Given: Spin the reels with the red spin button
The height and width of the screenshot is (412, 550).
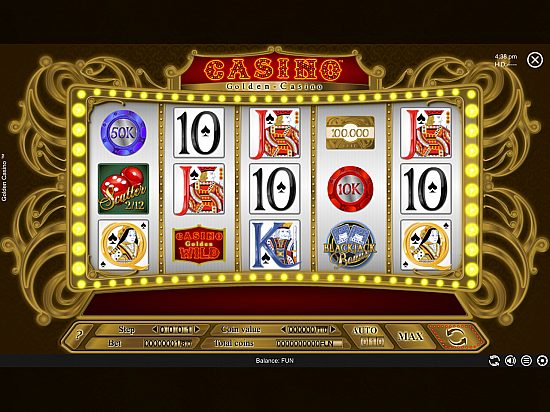Looking at the screenshot, I should pos(456,337).
